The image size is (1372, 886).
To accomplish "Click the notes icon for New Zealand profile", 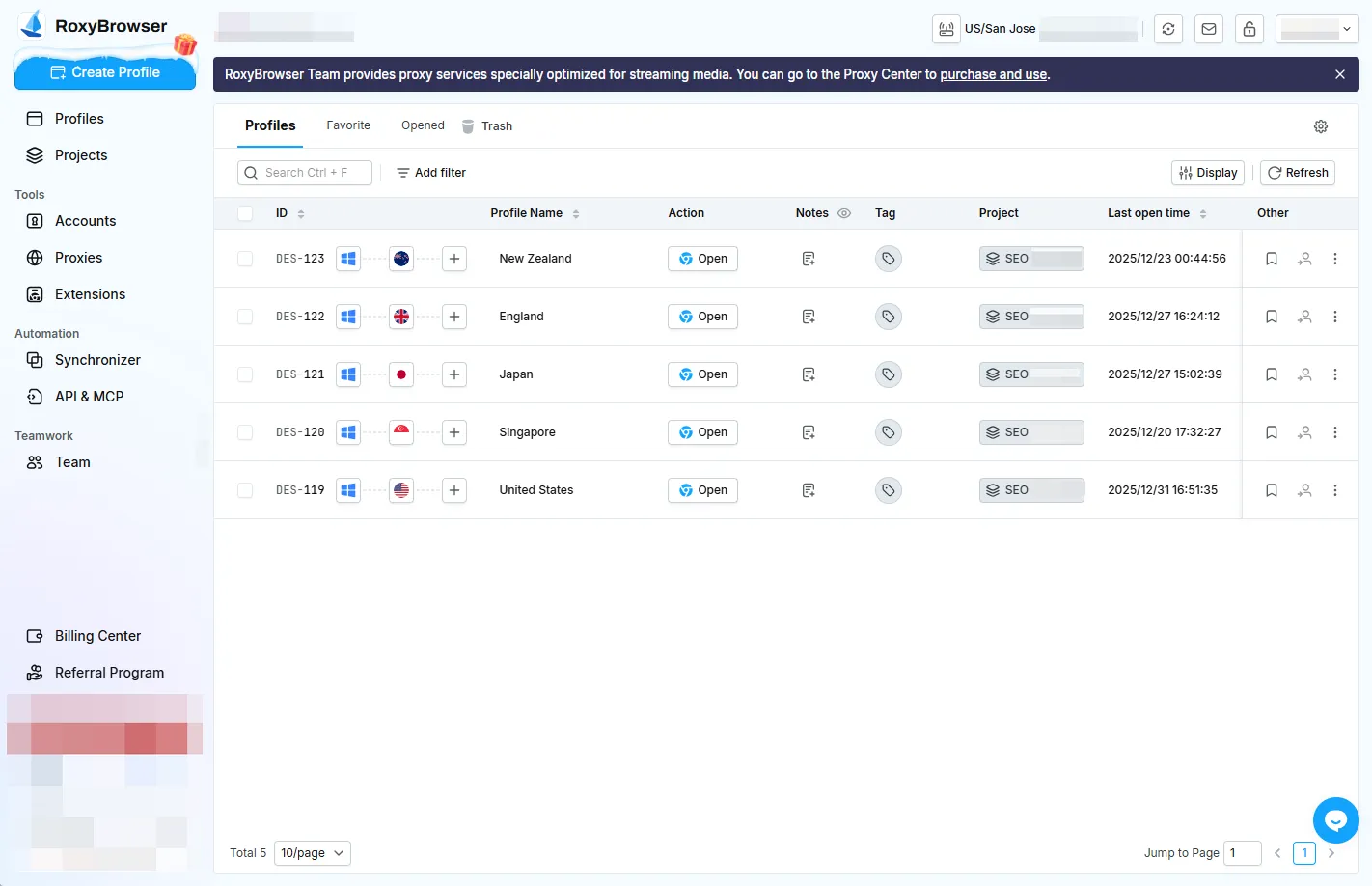I will 809,259.
